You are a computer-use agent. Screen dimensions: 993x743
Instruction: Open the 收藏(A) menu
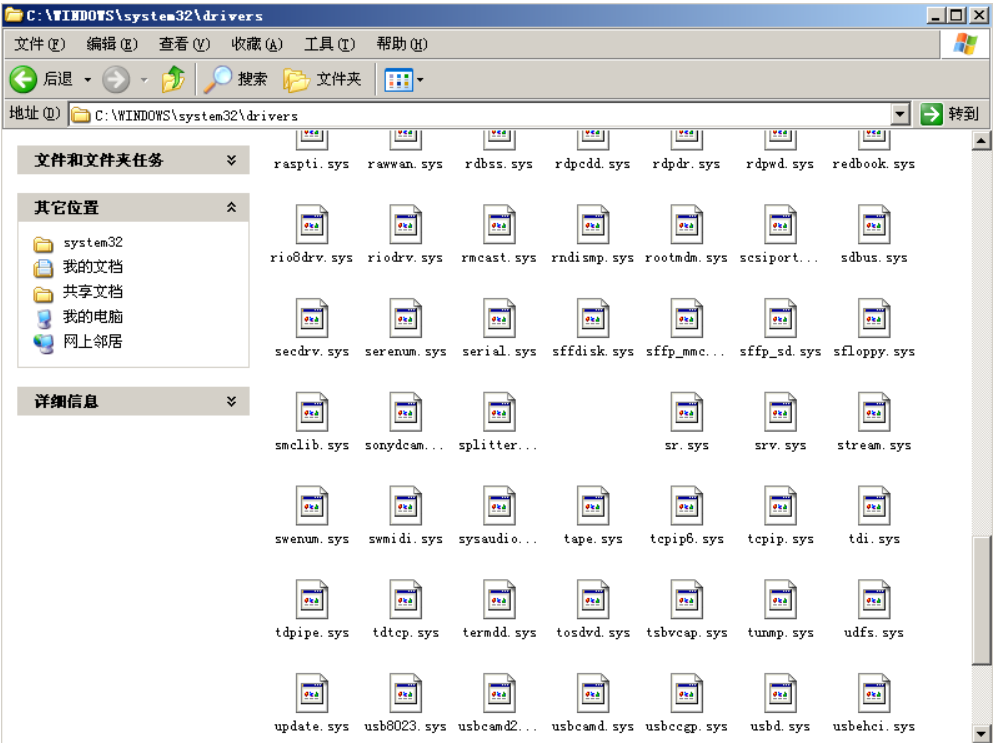click(x=256, y=44)
